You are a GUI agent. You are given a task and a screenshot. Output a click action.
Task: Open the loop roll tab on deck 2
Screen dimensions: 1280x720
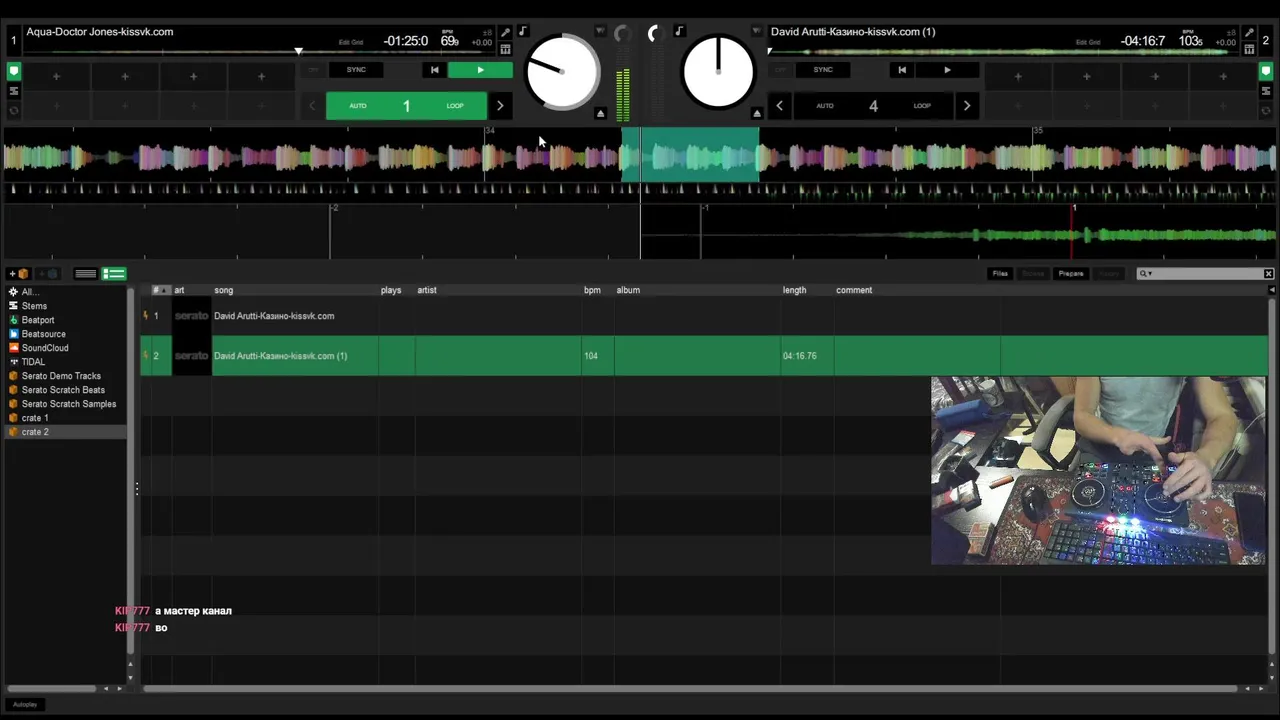click(x=1265, y=108)
